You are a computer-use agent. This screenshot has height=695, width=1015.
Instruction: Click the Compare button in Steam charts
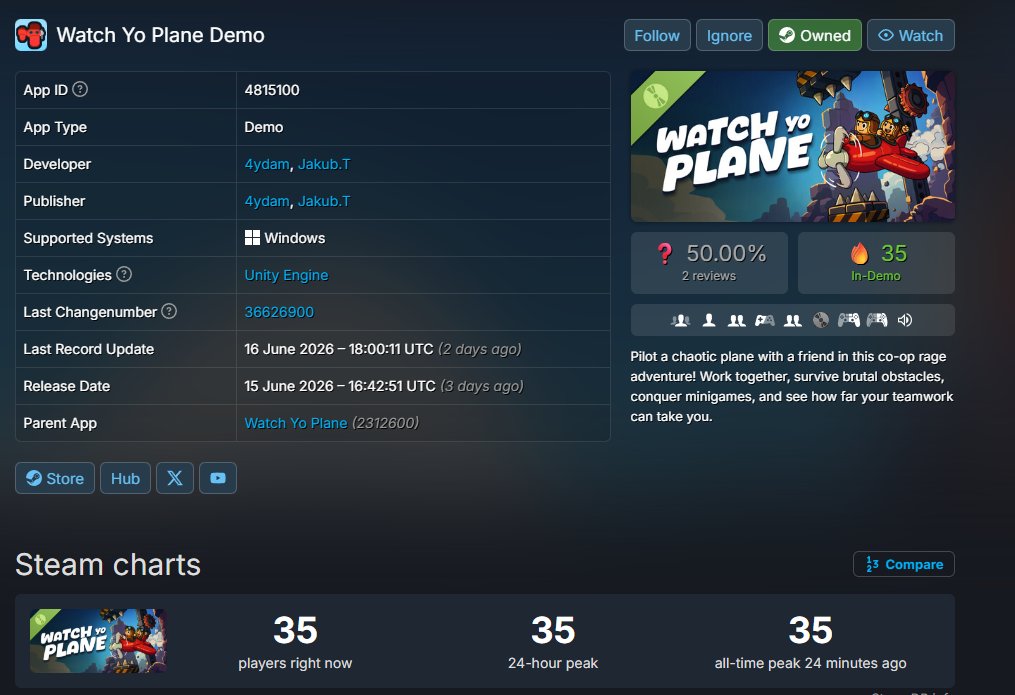(904, 564)
